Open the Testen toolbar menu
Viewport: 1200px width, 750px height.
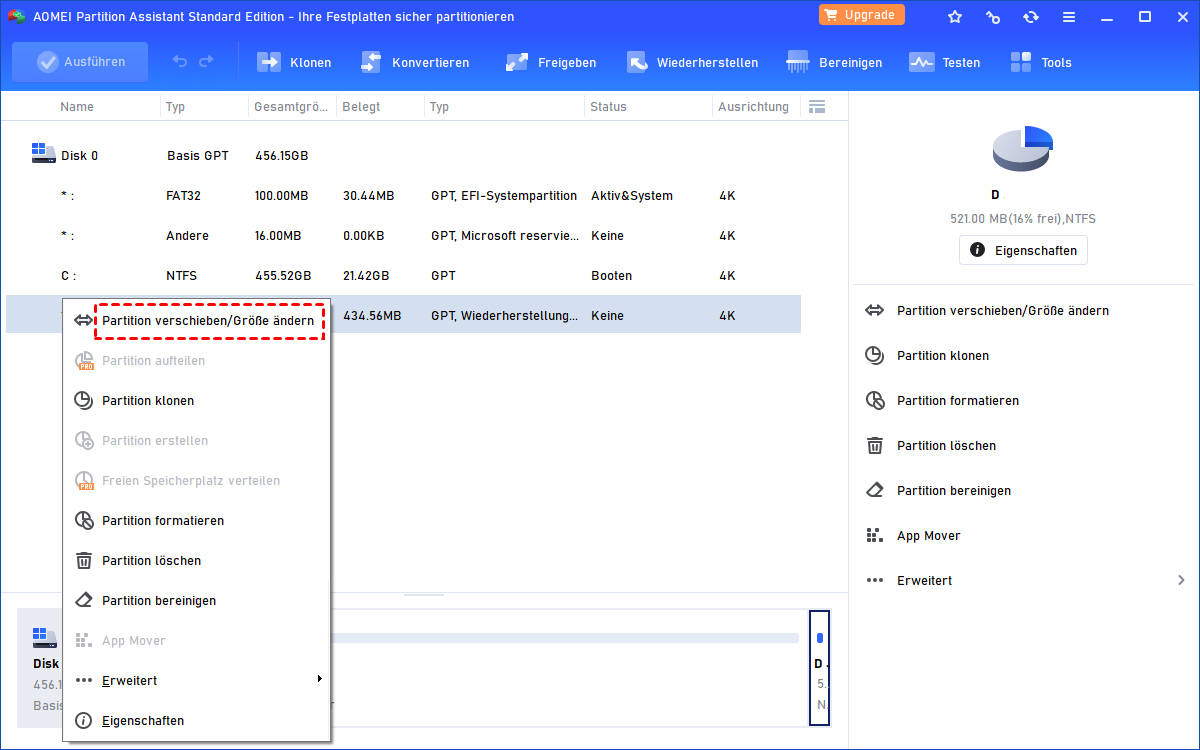click(x=944, y=62)
